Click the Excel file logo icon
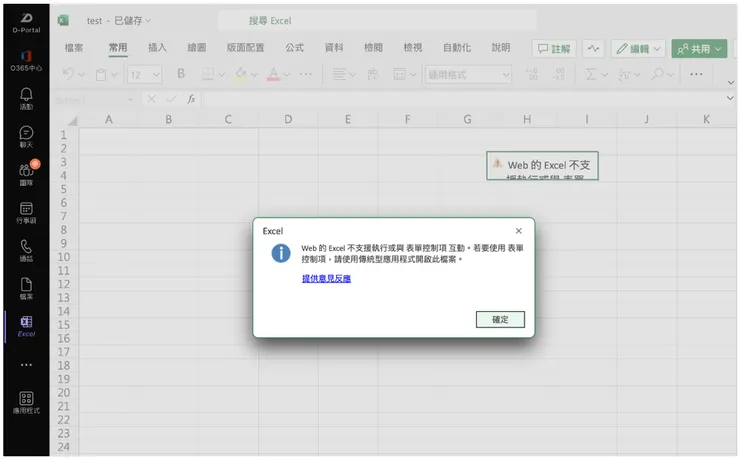 click(x=63, y=20)
